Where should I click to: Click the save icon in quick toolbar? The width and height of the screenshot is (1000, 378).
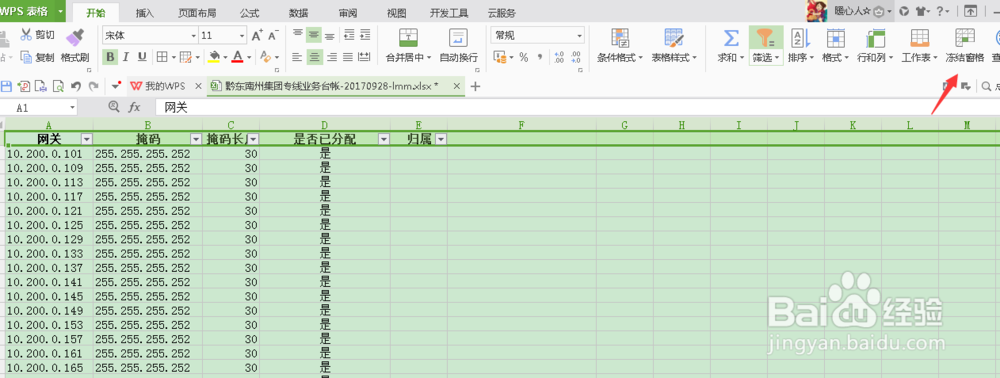pos(7,86)
